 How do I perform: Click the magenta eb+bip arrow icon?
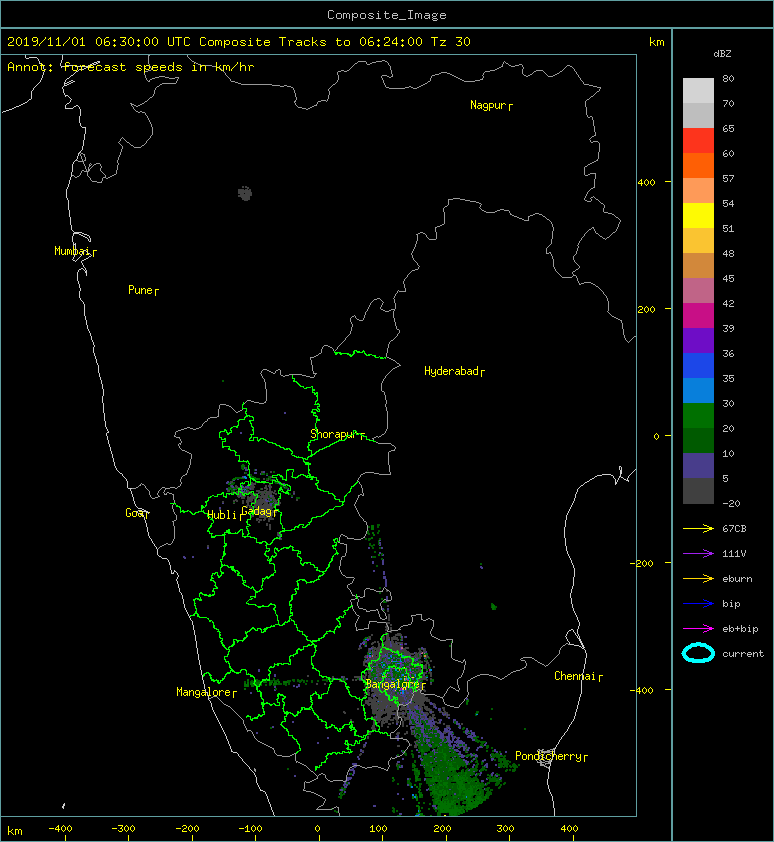point(698,628)
